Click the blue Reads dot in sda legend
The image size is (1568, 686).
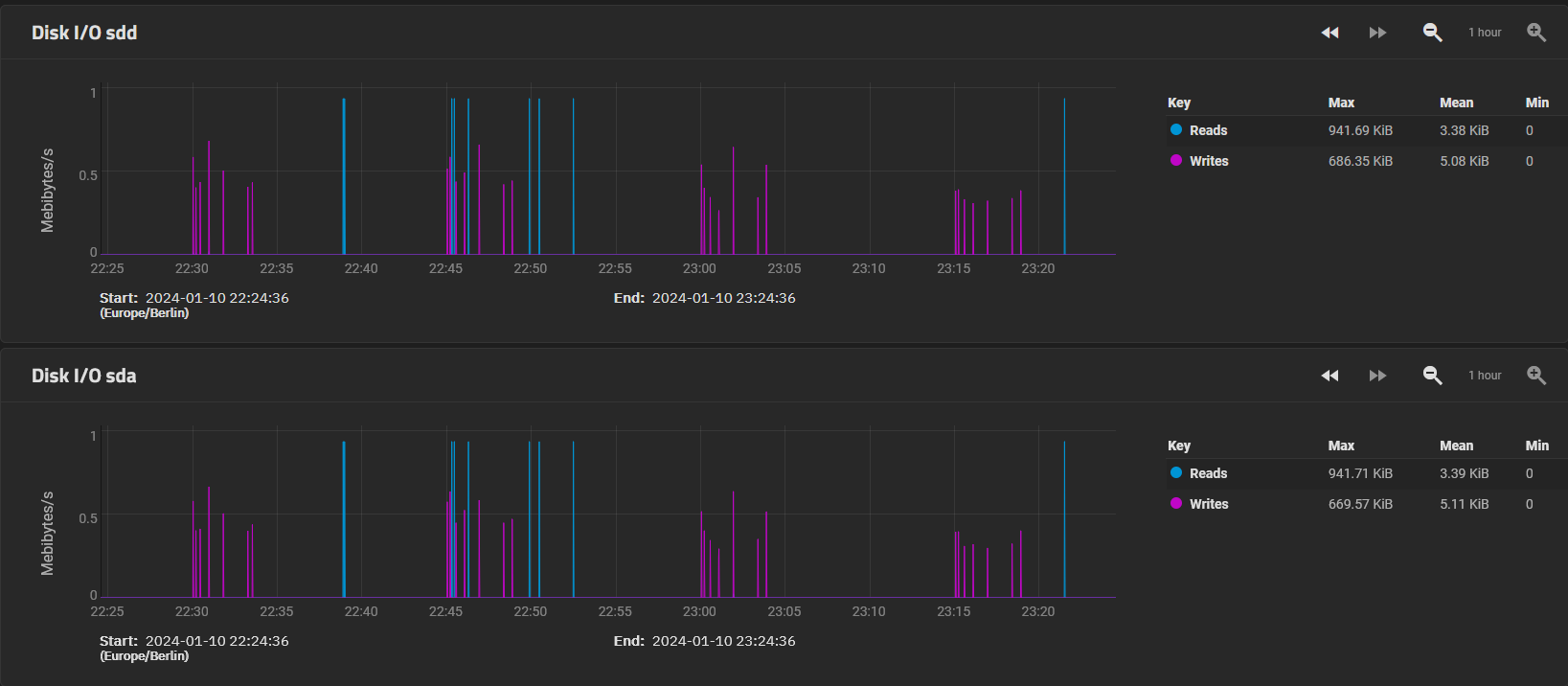pyautogui.click(x=1176, y=472)
